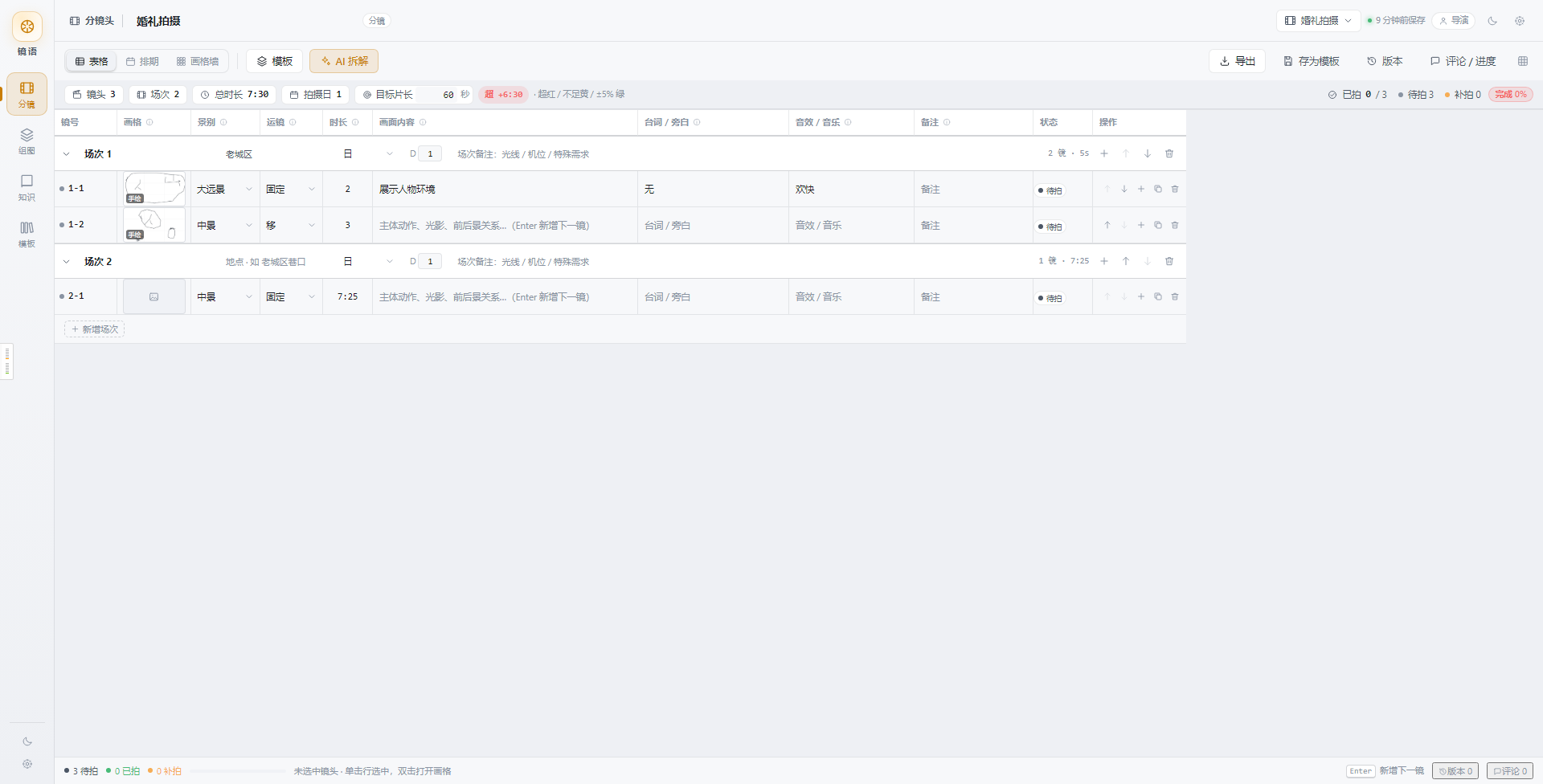Open the 模板 sidebar library icon
Screen dimensions: 1543x784
(27, 234)
